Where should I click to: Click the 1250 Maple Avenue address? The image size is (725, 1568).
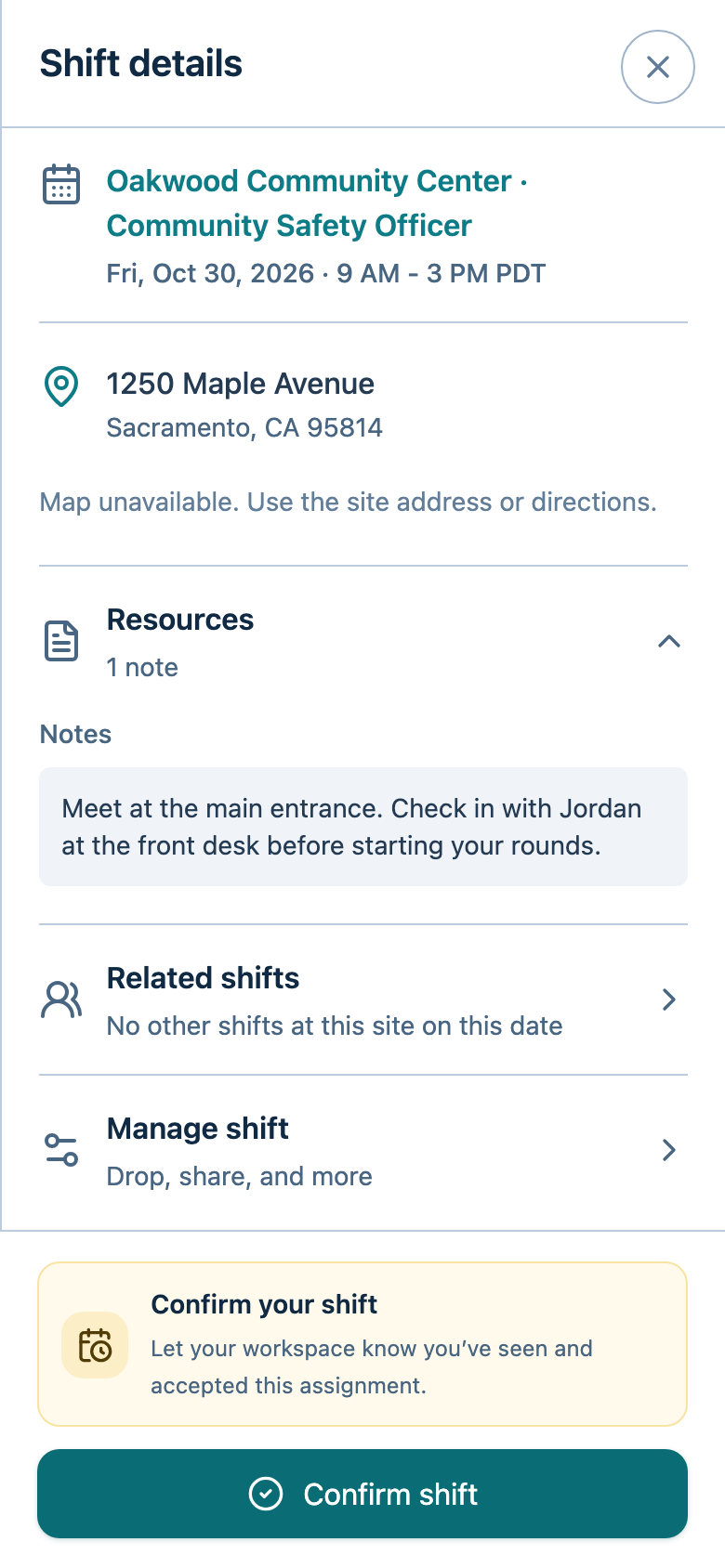tap(240, 384)
